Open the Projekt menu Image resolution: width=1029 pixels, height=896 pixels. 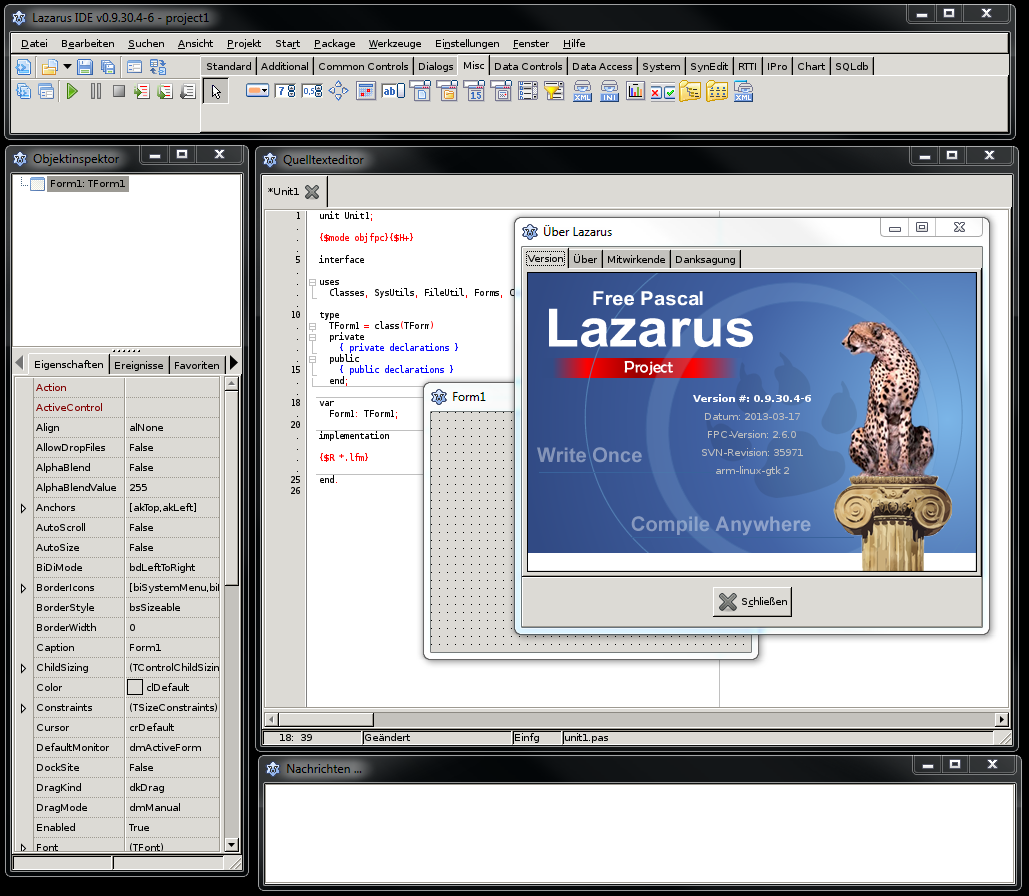coord(243,43)
